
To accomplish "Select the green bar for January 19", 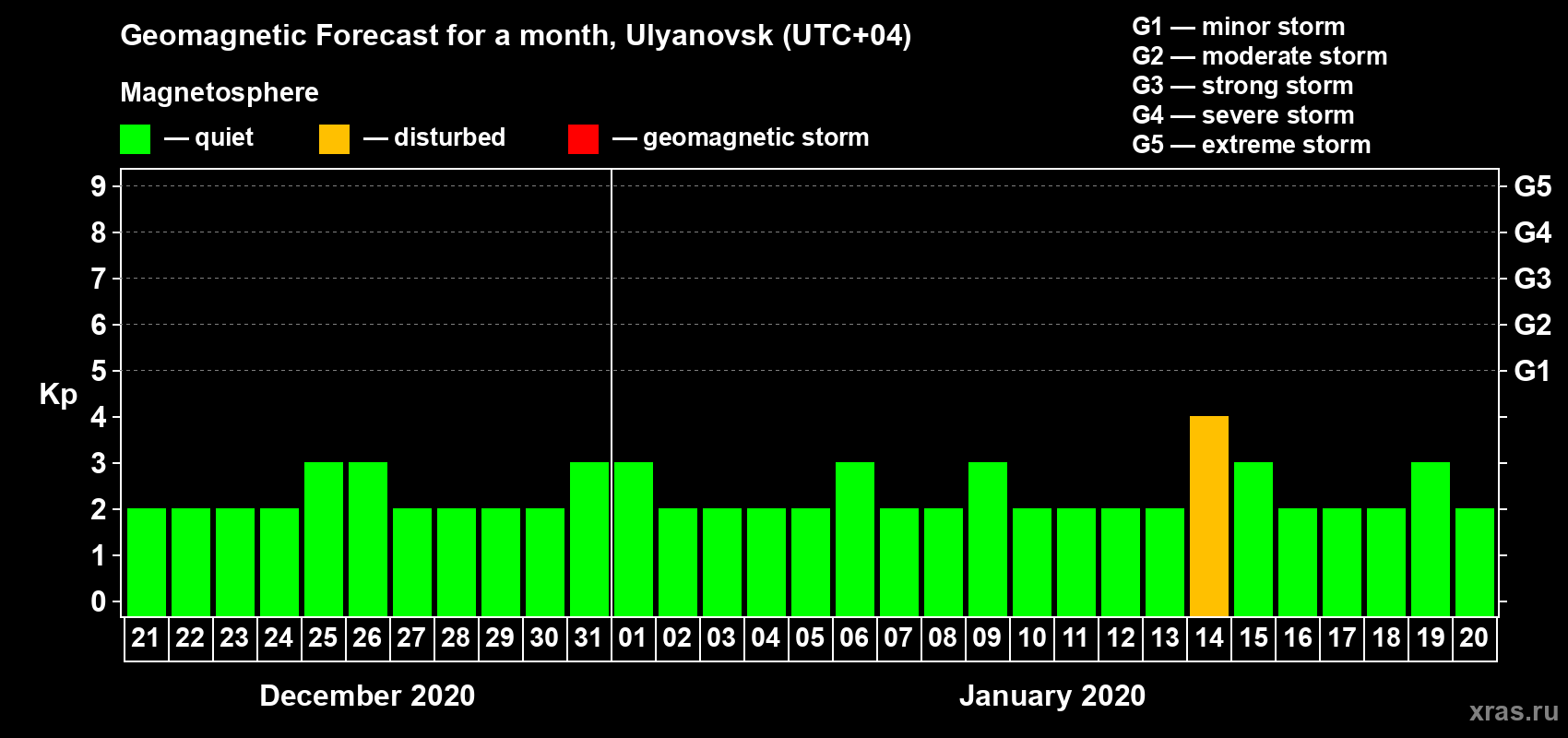I will 1431,539.
